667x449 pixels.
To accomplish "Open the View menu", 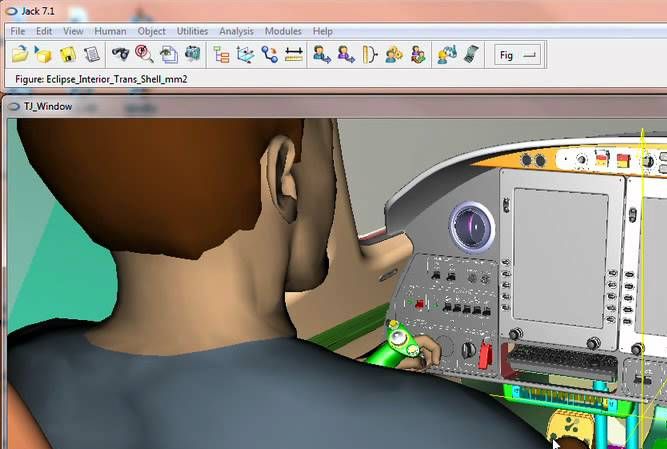I will (73, 31).
